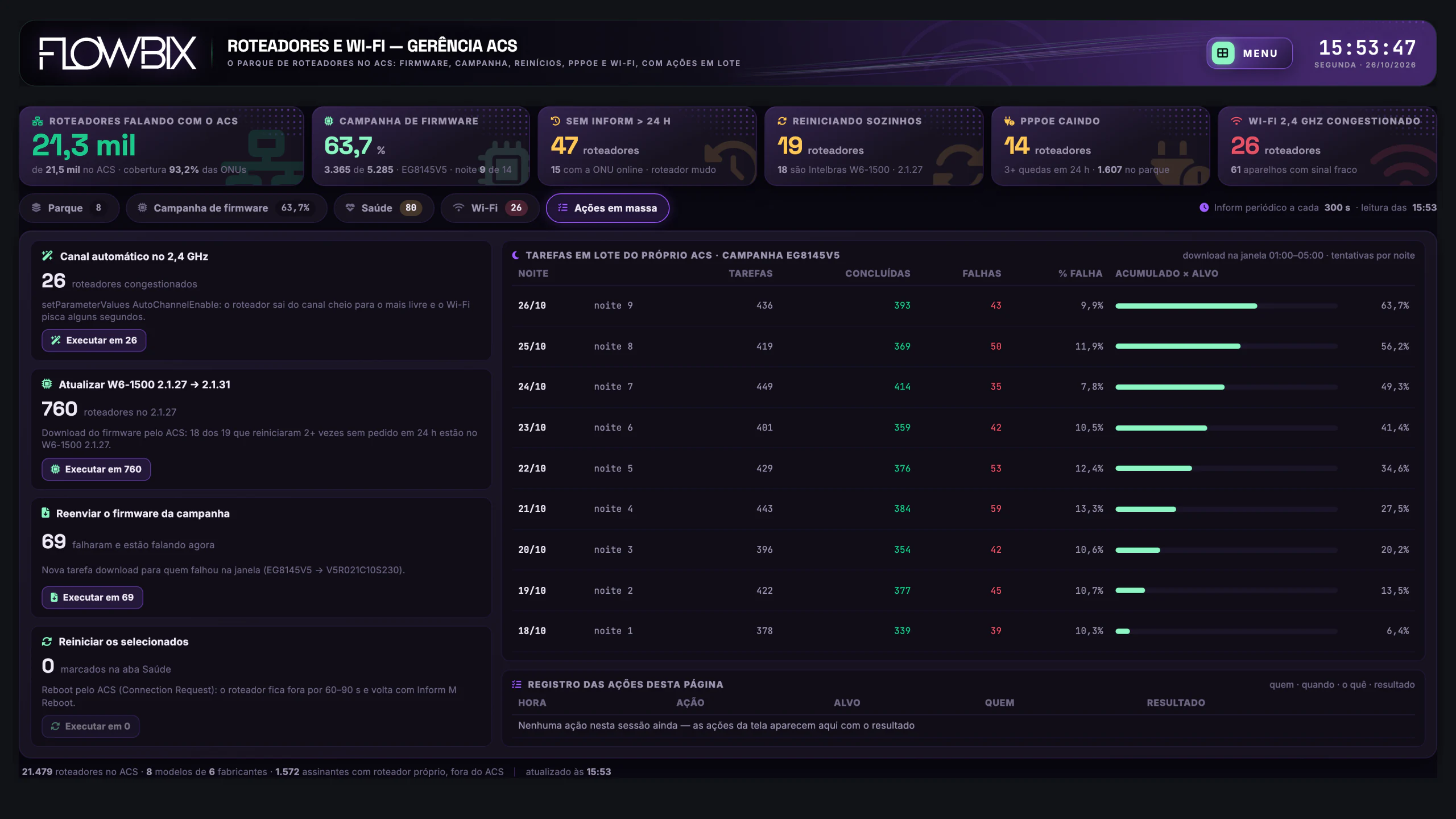The width and height of the screenshot is (1456, 819).
Task: Switch to the Saúde tab
Action: [384, 208]
